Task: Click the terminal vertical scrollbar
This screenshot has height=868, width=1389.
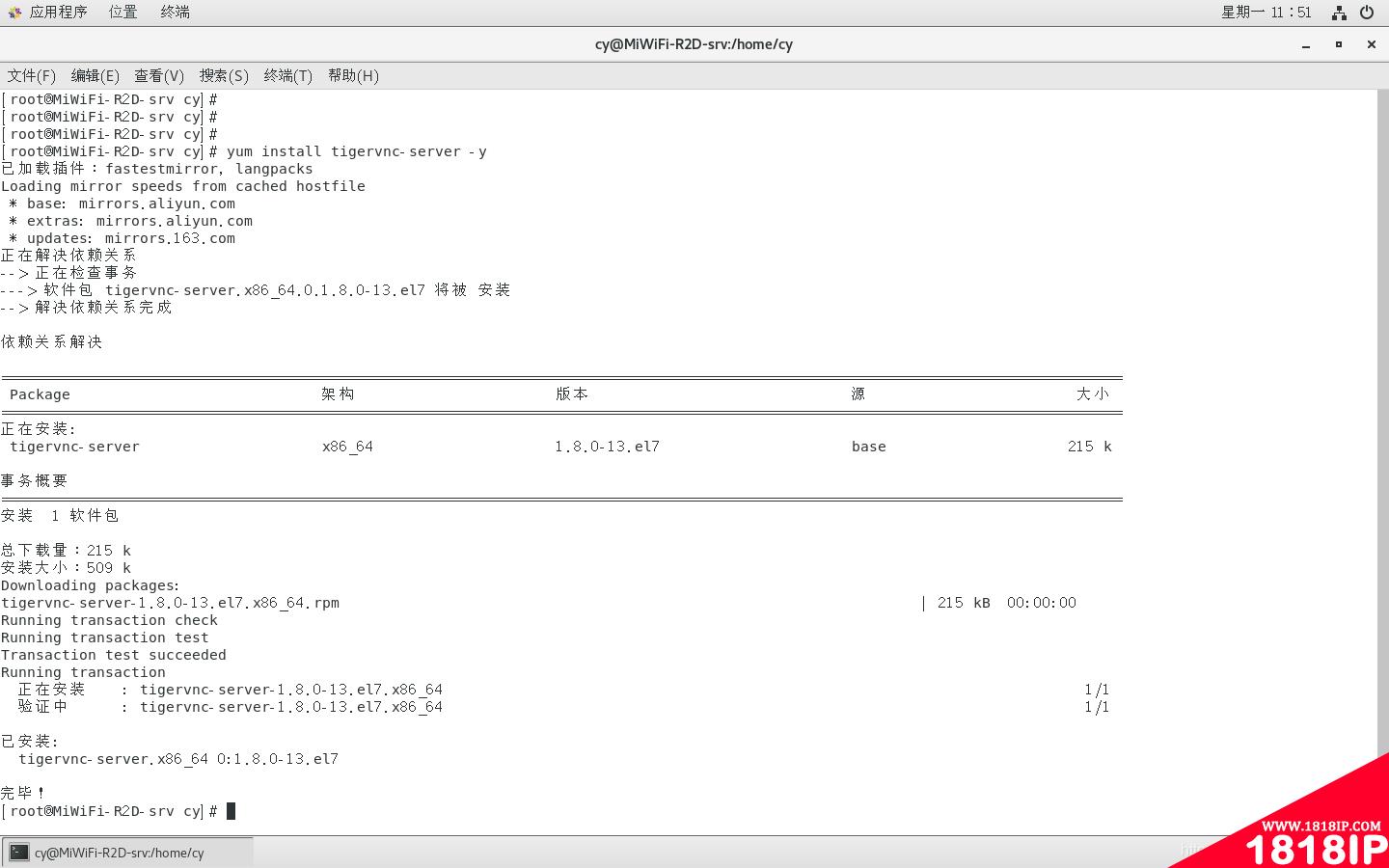Action: [x=1383, y=463]
